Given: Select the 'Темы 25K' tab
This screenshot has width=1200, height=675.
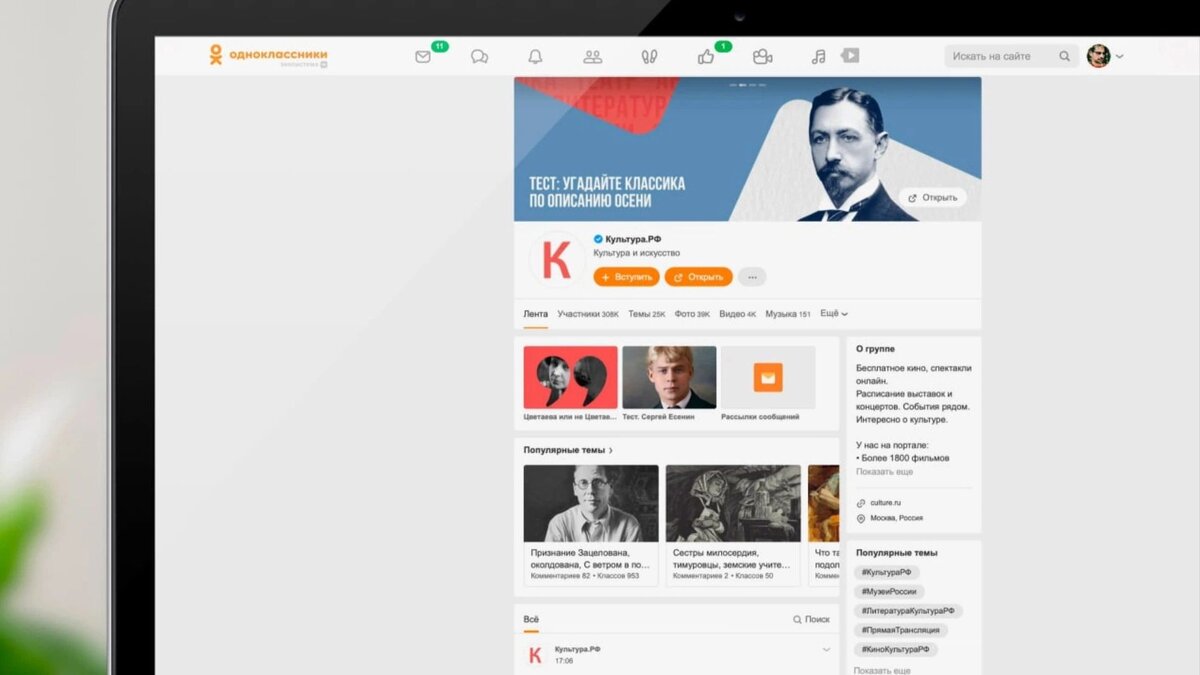Looking at the screenshot, I should 647,314.
